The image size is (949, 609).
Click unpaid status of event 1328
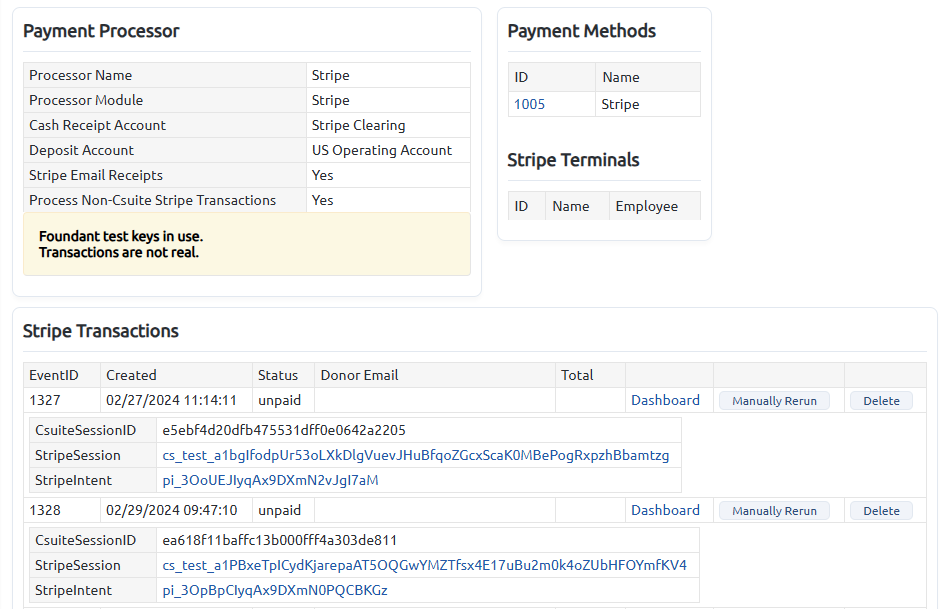[x=279, y=510]
